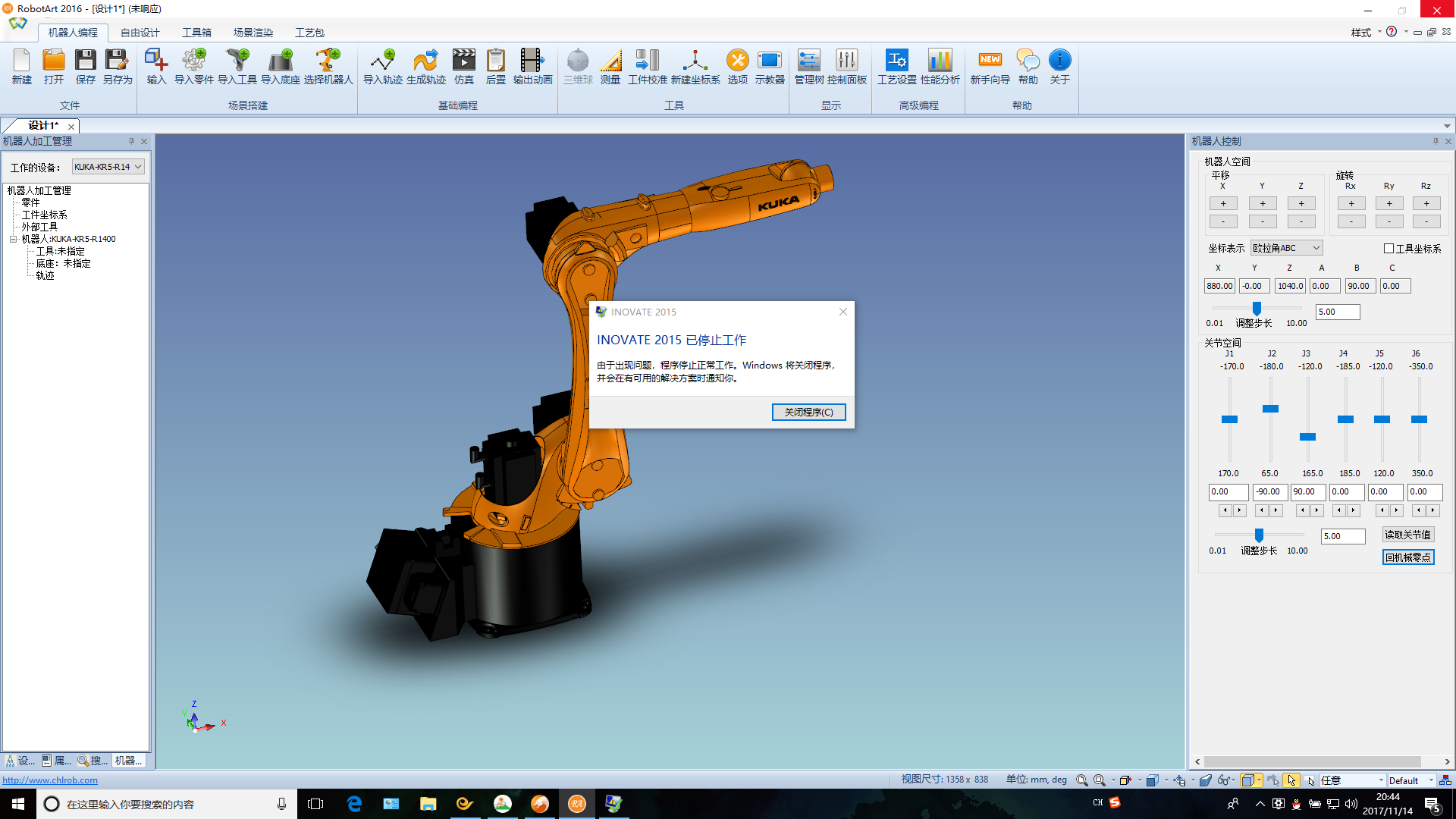Select the 外部工具 tree item

[39, 227]
